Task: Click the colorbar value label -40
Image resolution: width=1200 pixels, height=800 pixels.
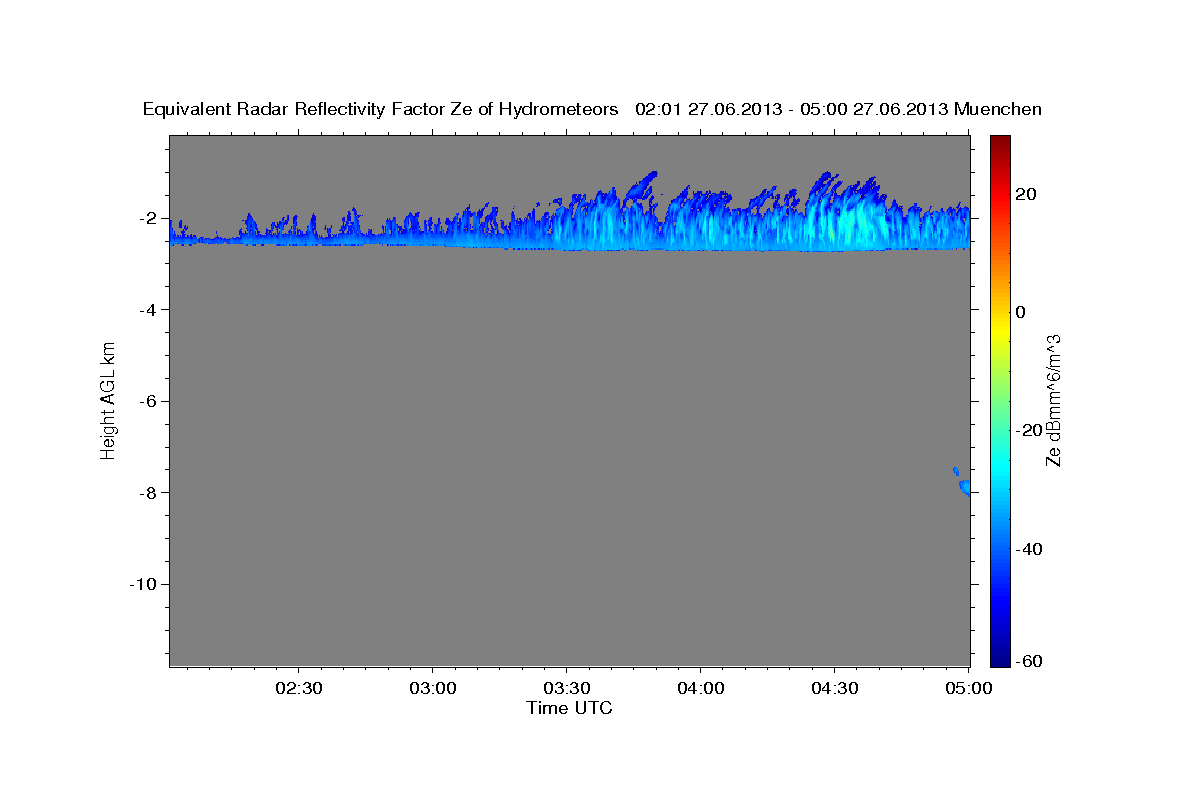Action: point(1030,549)
